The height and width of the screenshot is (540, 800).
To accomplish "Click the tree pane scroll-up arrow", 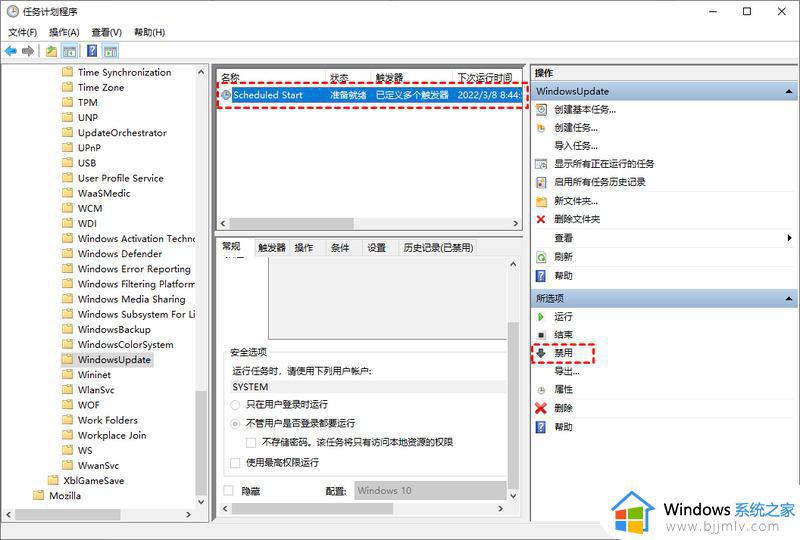I will pos(201,72).
